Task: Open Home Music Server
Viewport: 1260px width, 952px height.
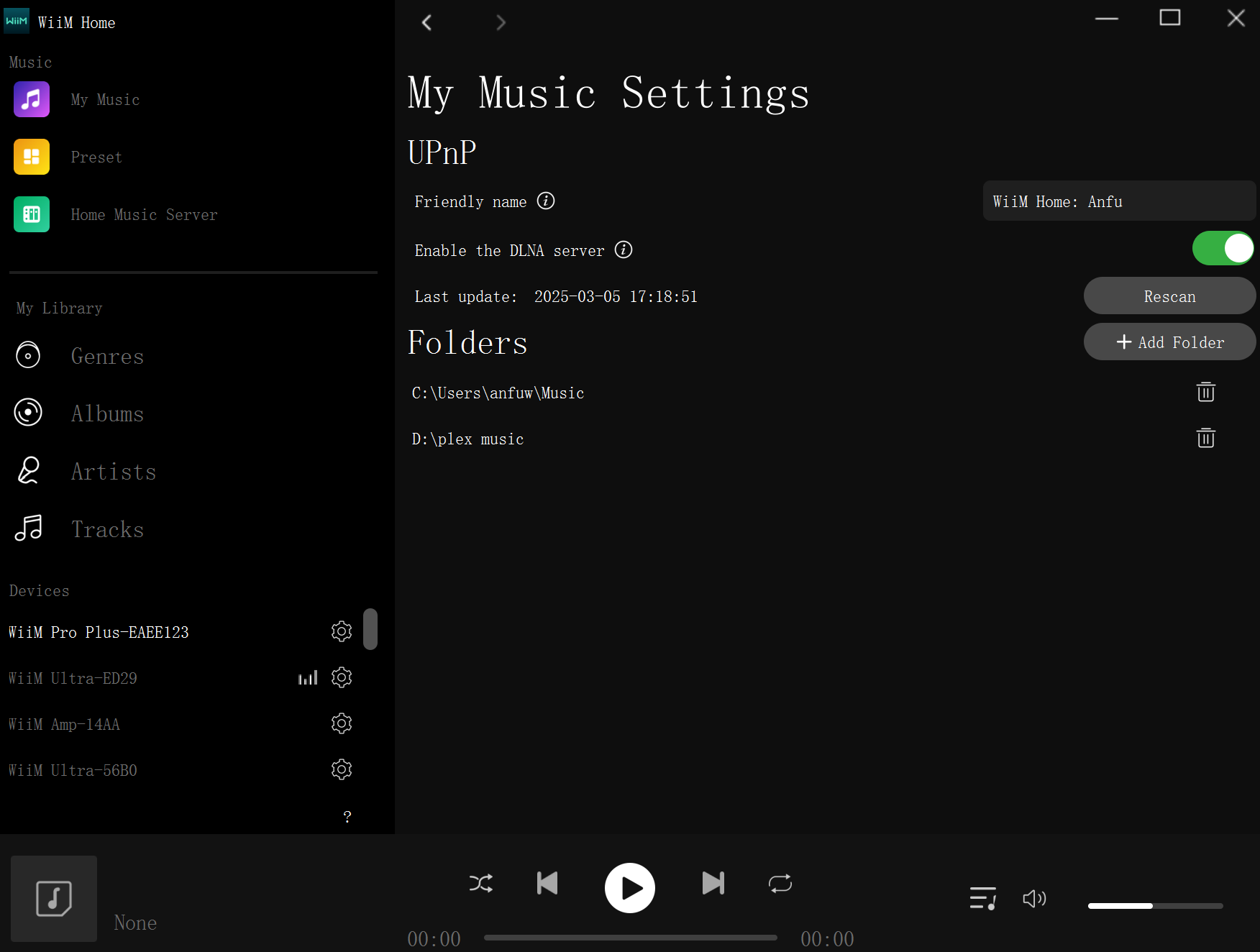Action: (144, 215)
